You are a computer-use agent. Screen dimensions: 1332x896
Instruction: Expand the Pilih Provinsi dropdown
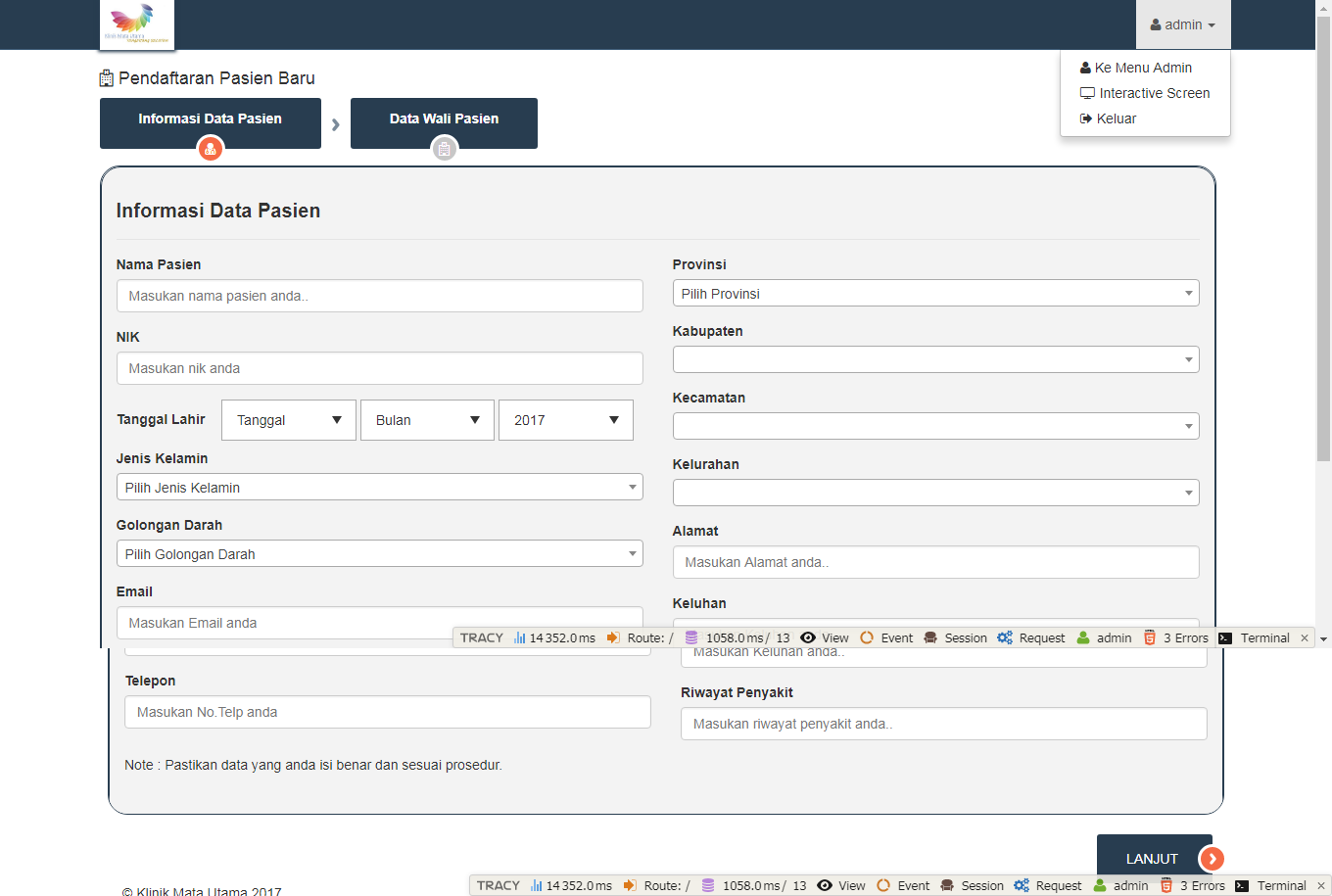(935, 294)
